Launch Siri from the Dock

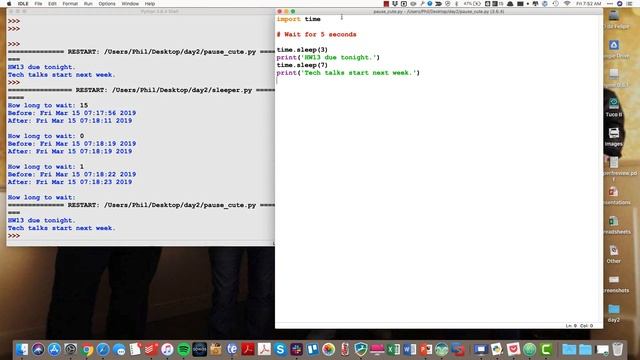(x=38, y=349)
